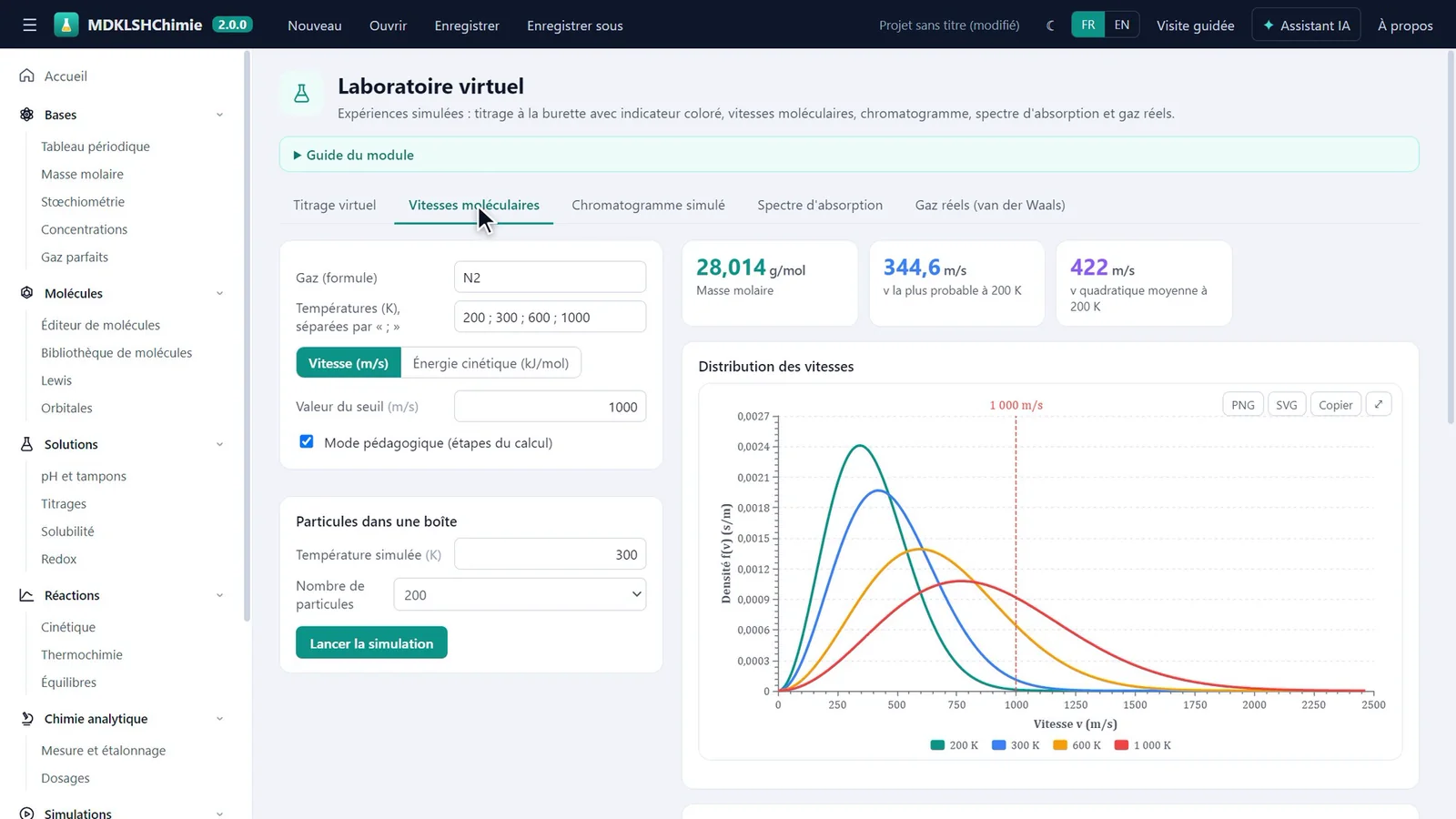Open the Assistant IA panel
The width and height of the screenshot is (1456, 819).
click(1306, 25)
